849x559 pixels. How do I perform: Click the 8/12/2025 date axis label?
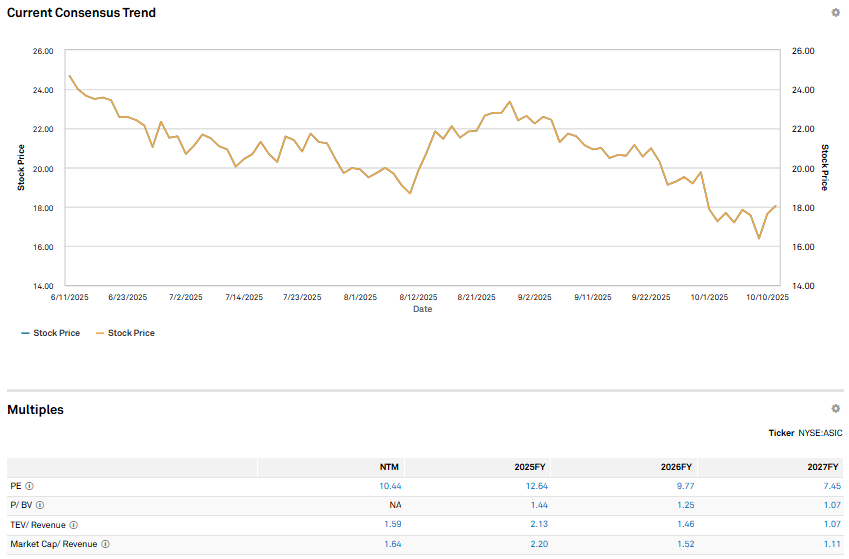(419, 297)
